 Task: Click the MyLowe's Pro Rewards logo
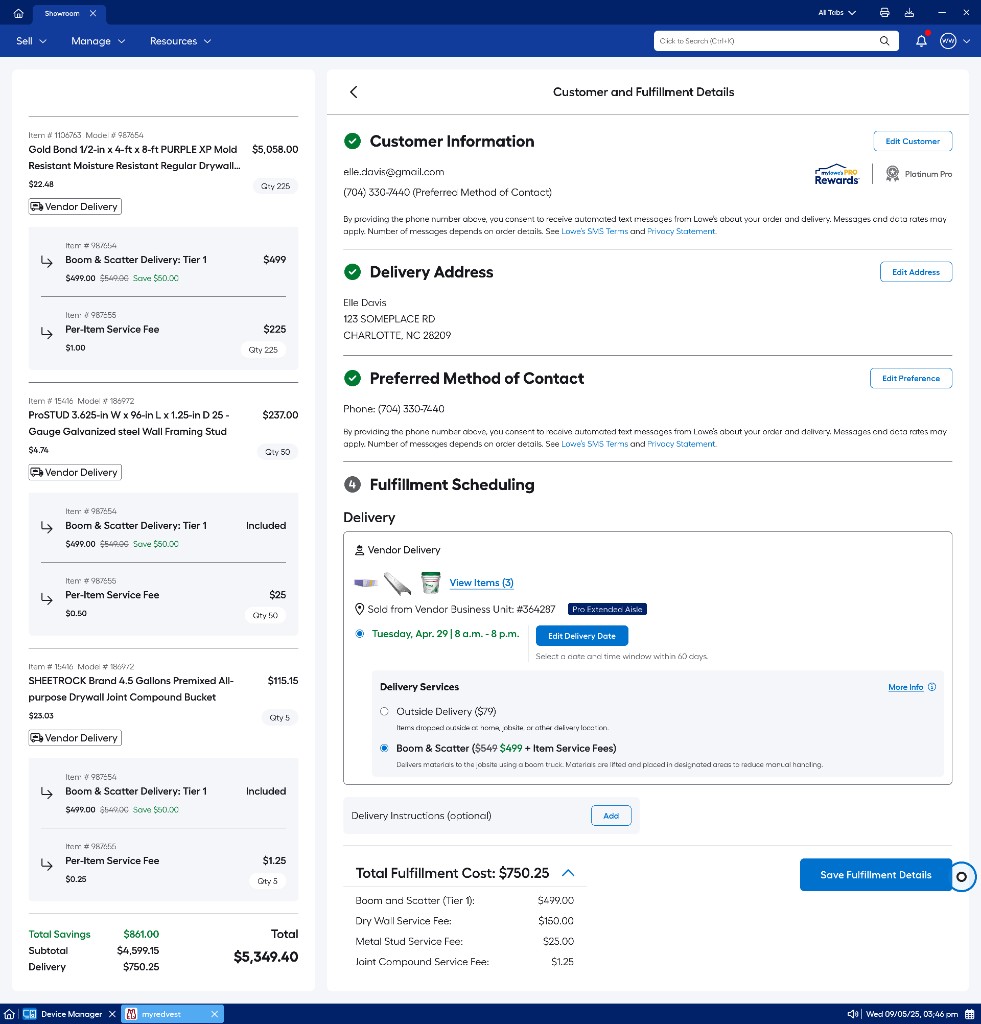(x=837, y=174)
